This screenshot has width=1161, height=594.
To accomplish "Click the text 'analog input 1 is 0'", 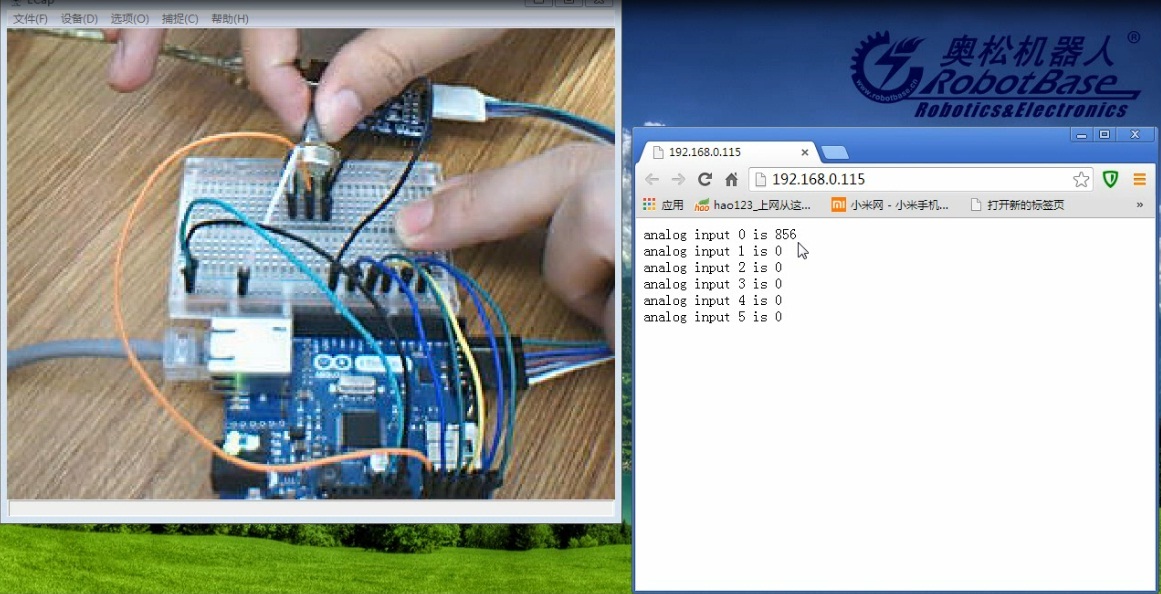I will (x=712, y=251).
